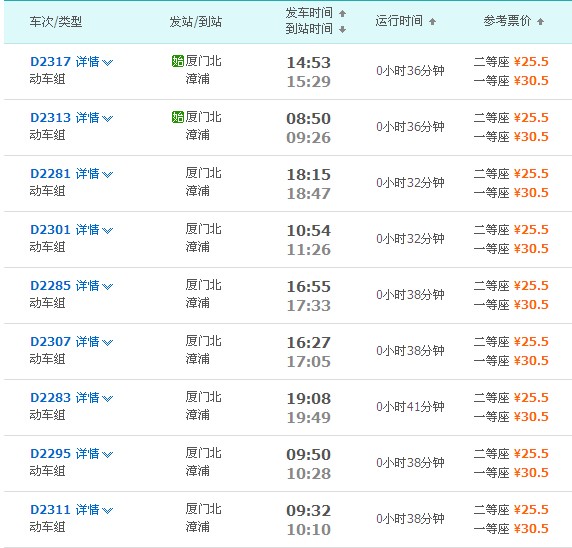Open train number D2307 link

point(50,342)
